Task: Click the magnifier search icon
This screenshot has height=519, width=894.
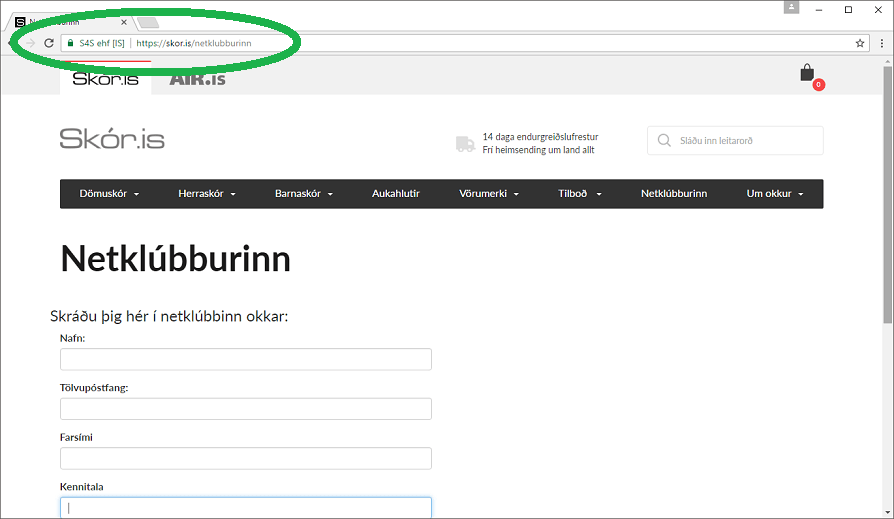Action: point(664,140)
